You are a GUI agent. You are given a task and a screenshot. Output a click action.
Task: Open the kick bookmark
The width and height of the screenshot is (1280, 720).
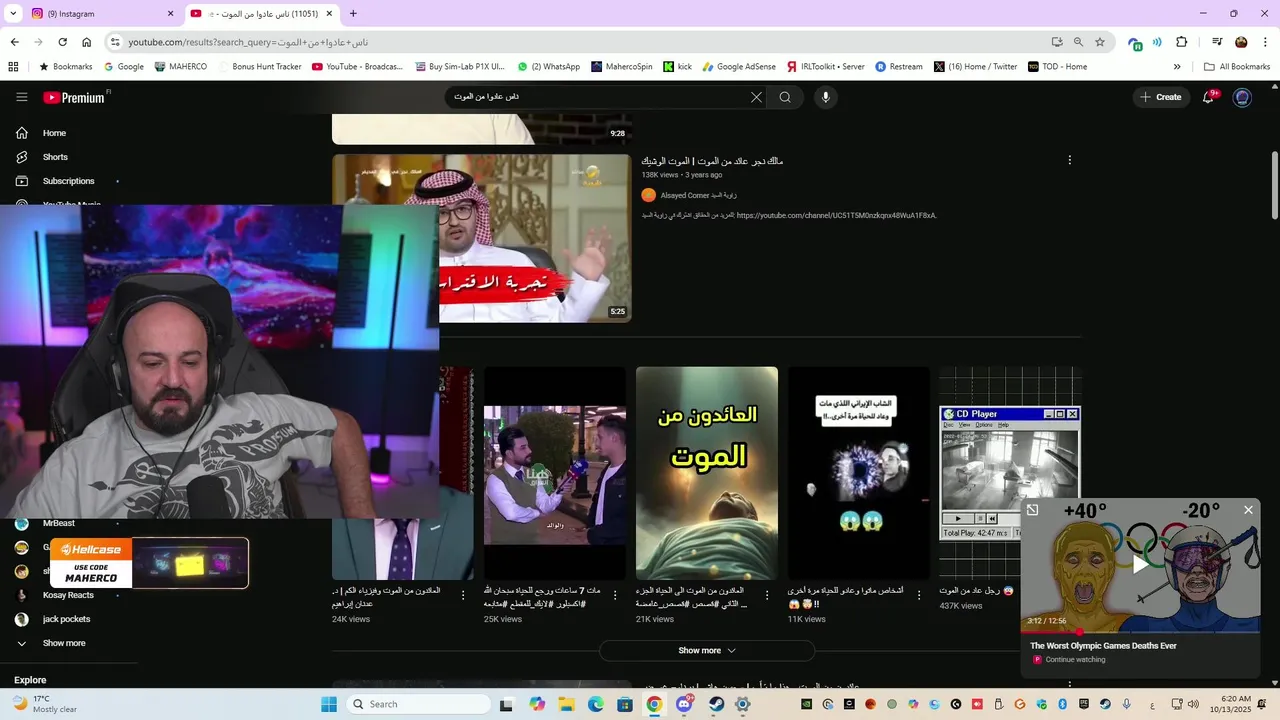coord(677,67)
